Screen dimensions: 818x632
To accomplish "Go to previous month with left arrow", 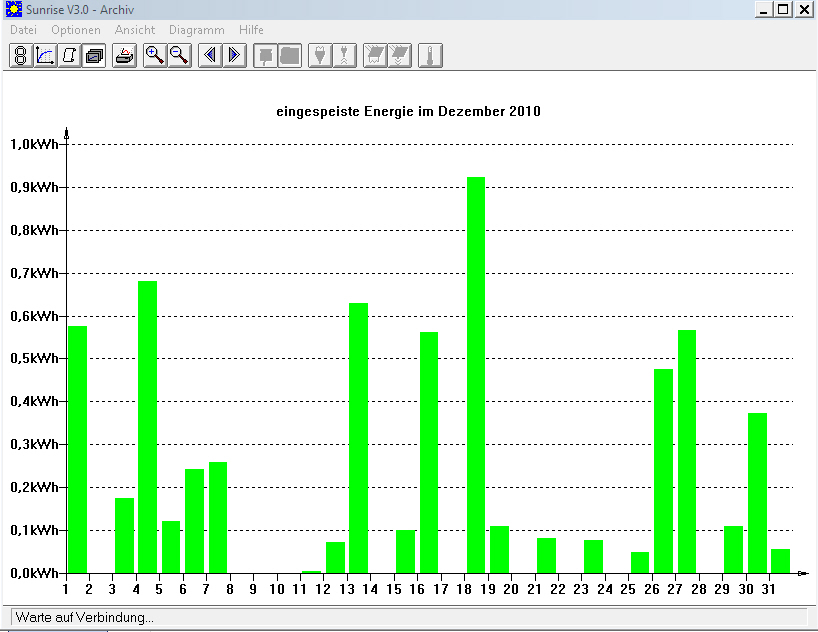I will click(x=210, y=55).
